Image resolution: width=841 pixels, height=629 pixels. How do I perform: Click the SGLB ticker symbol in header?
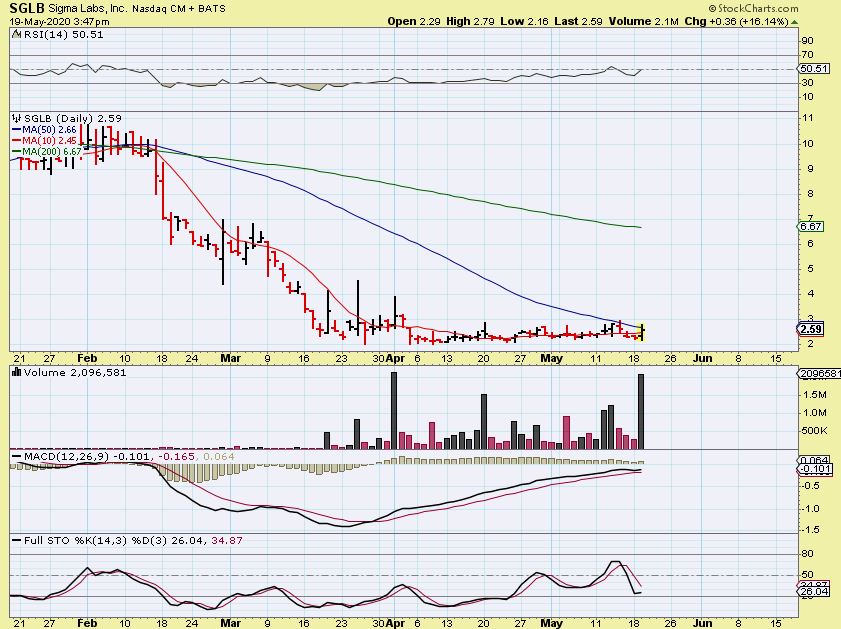pyautogui.click(x=27, y=9)
